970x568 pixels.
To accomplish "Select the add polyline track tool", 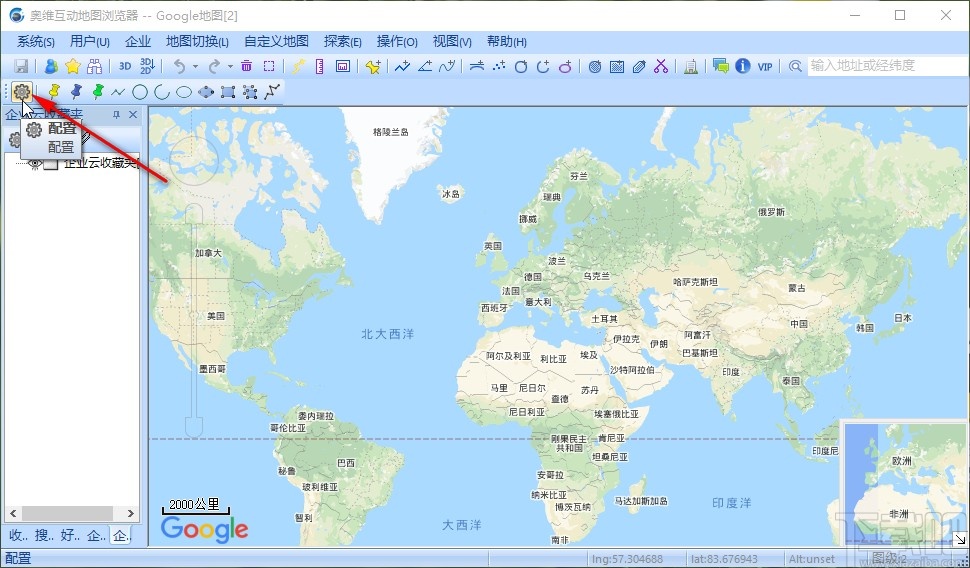I will (403, 66).
